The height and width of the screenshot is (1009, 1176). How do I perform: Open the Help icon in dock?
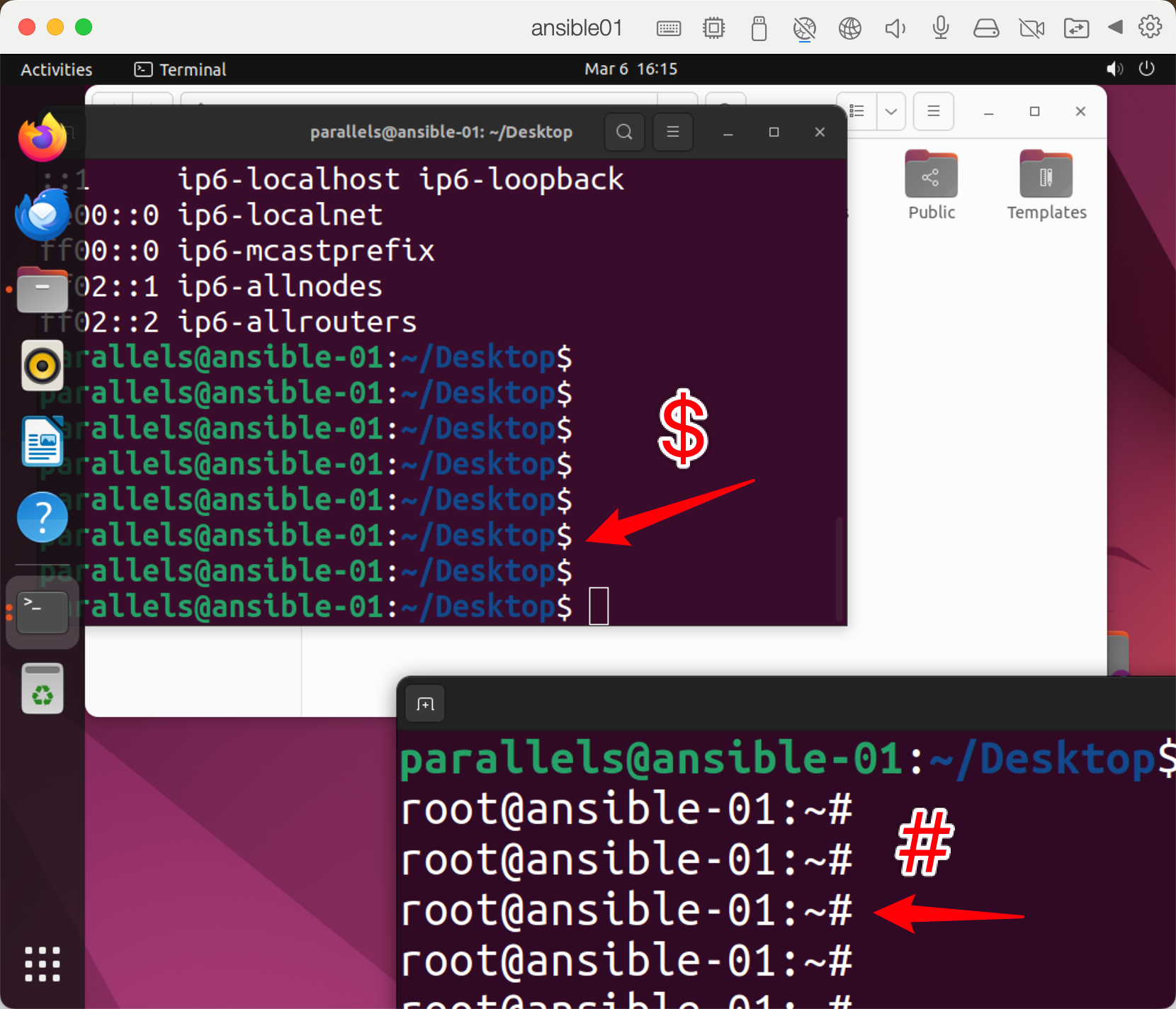pos(42,517)
